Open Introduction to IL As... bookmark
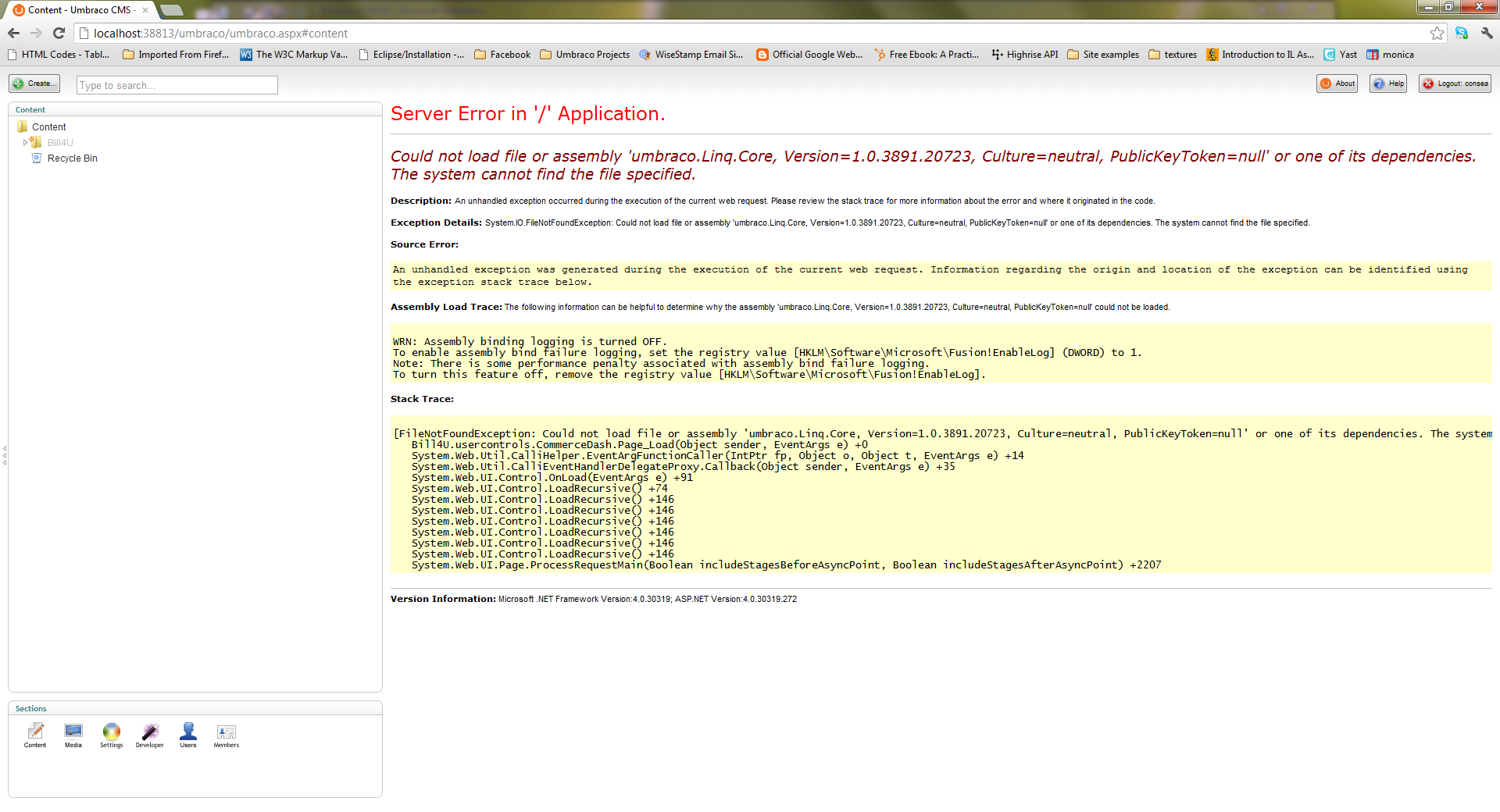 pos(1260,55)
